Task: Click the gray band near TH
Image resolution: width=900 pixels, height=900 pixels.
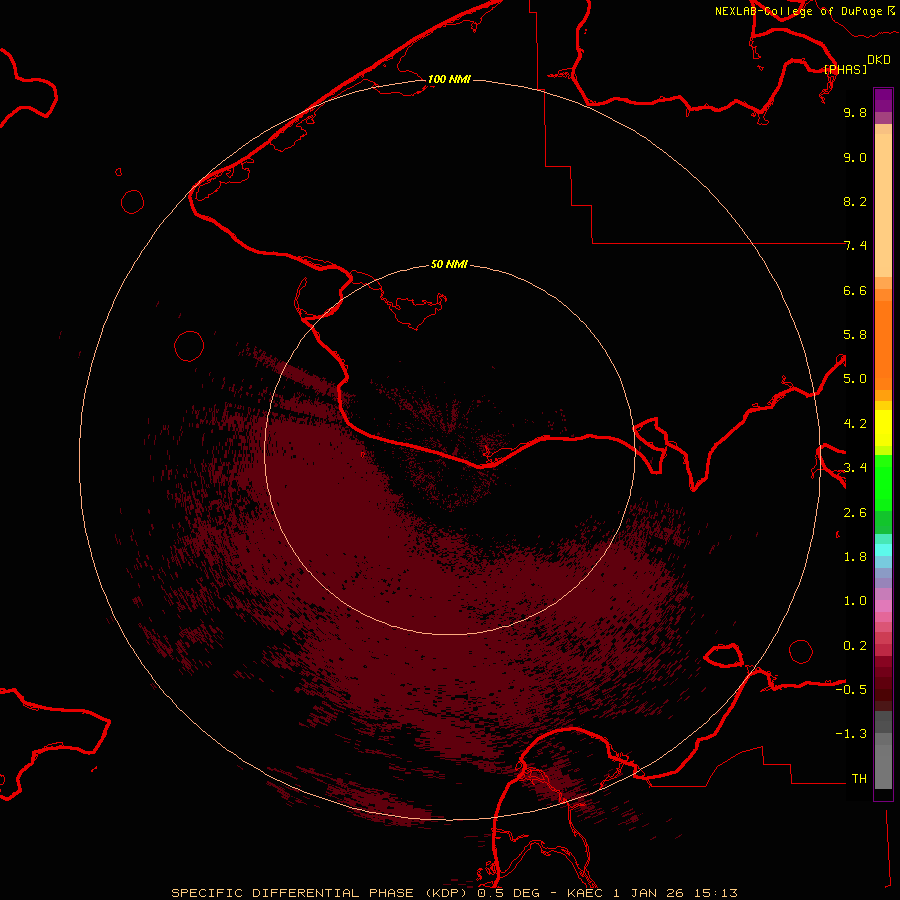Action: (883, 766)
